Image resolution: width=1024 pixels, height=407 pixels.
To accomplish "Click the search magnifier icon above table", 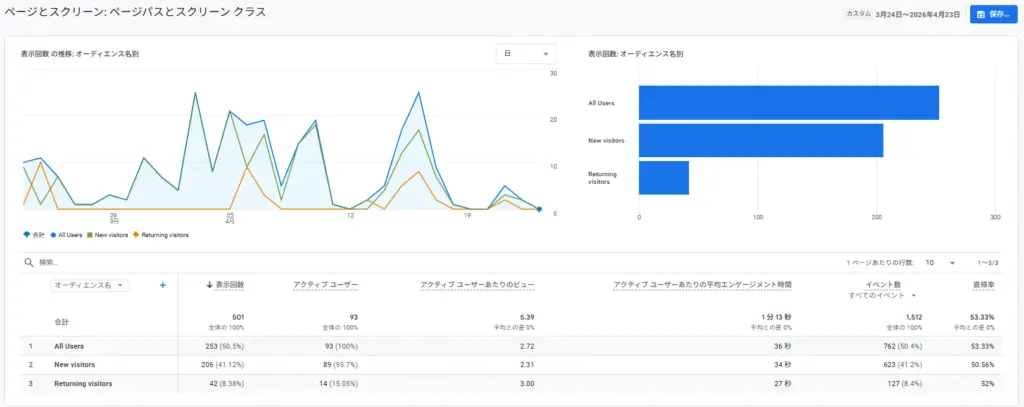I will point(29,262).
